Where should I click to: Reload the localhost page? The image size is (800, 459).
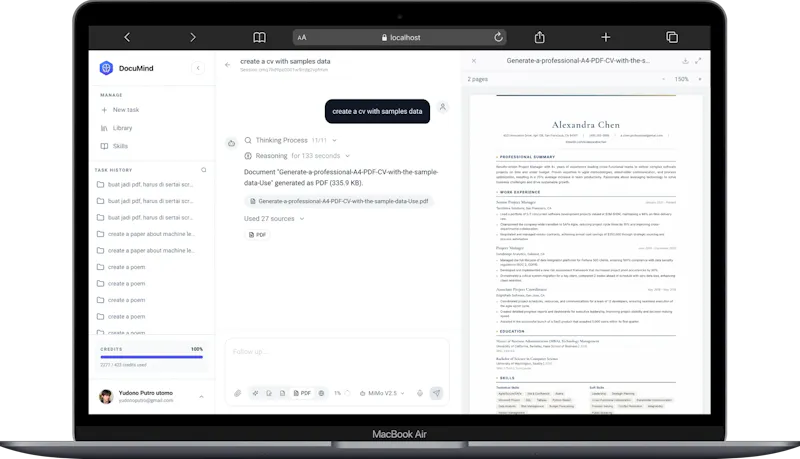coord(498,37)
